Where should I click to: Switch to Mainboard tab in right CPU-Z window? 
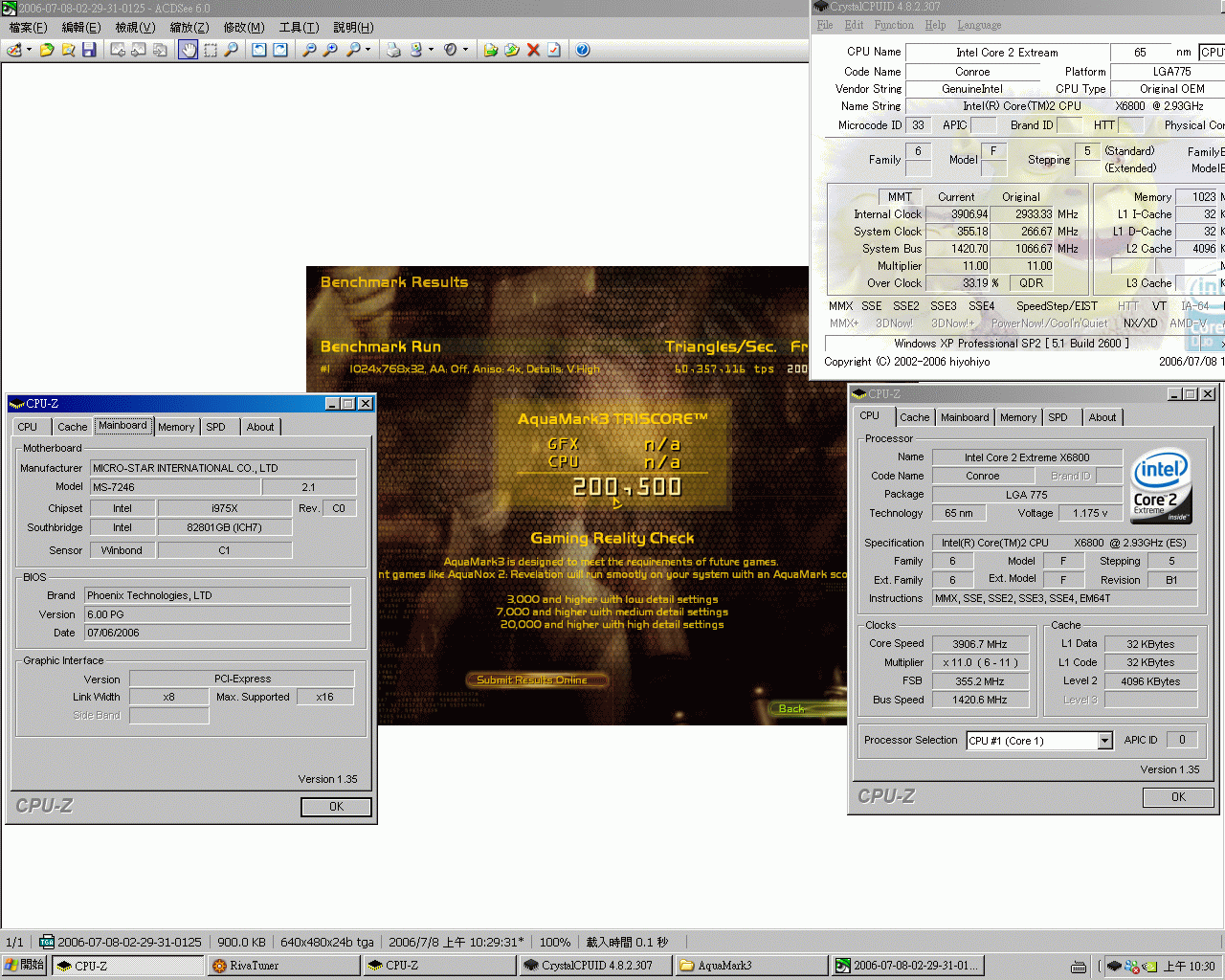[965, 417]
